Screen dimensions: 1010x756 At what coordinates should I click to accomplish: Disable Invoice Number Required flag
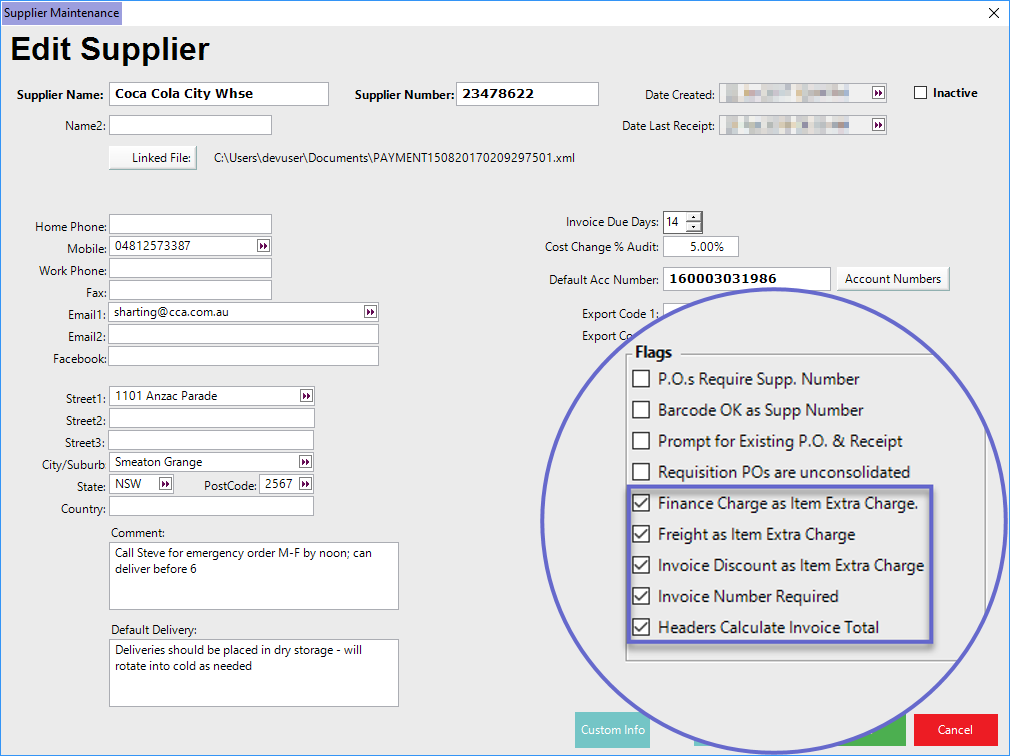tap(641, 597)
